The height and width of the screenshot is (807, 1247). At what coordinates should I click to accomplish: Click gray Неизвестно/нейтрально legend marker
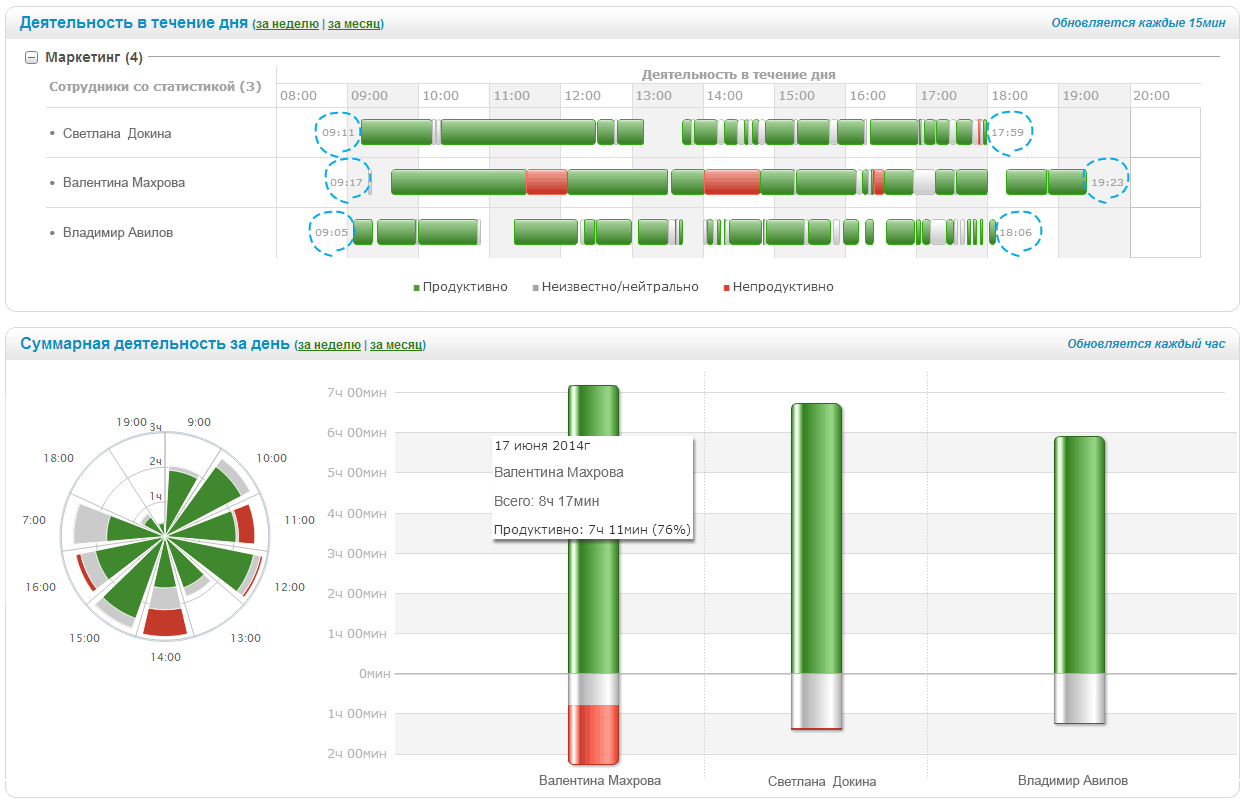pos(535,288)
